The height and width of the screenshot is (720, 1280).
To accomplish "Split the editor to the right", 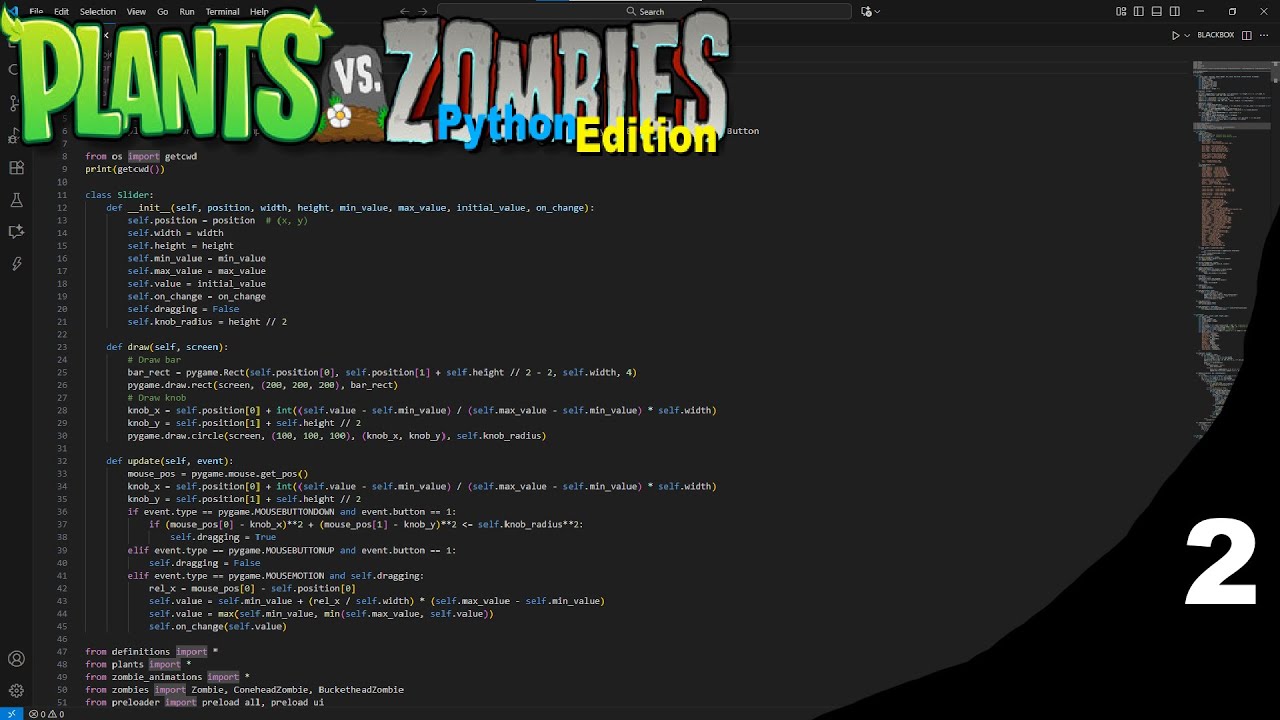I will pos(1246,35).
